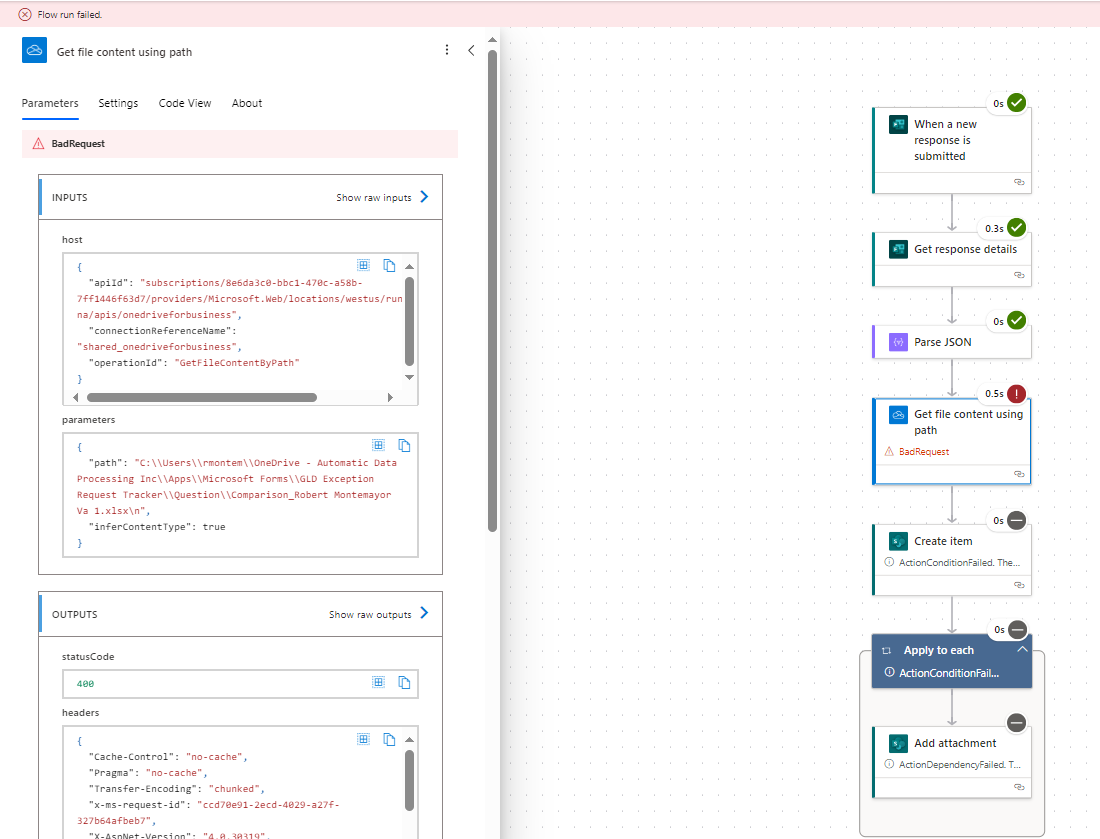Click the SharePoint Create item action icon

897,541
